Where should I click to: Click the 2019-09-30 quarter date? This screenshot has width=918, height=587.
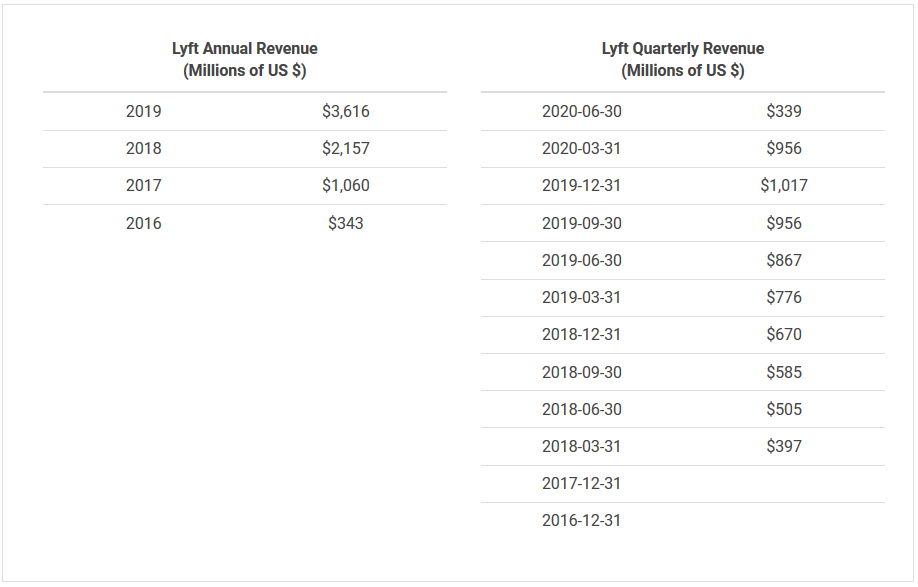pyautogui.click(x=581, y=223)
